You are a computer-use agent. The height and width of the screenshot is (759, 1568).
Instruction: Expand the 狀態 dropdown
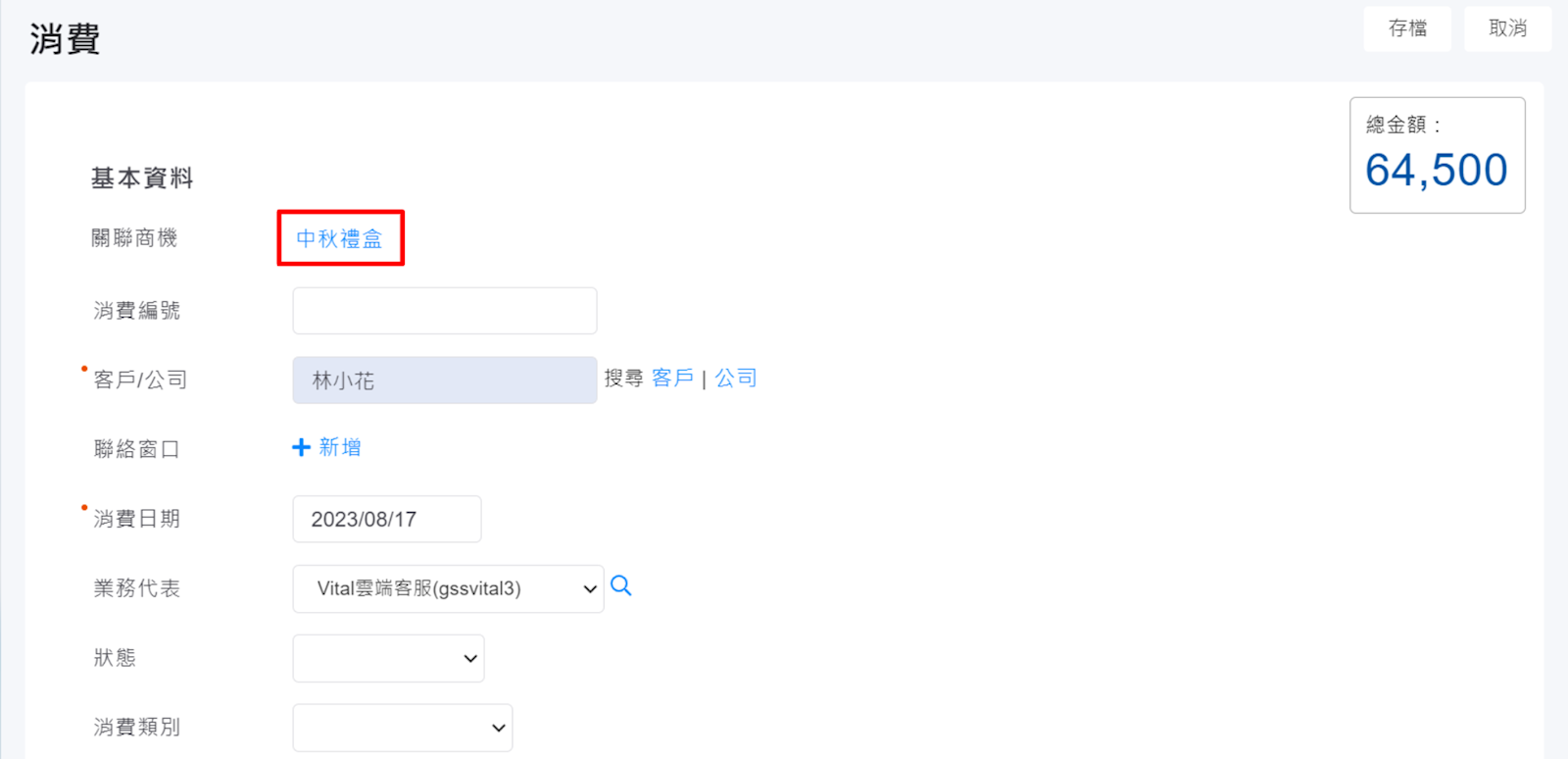(x=388, y=658)
